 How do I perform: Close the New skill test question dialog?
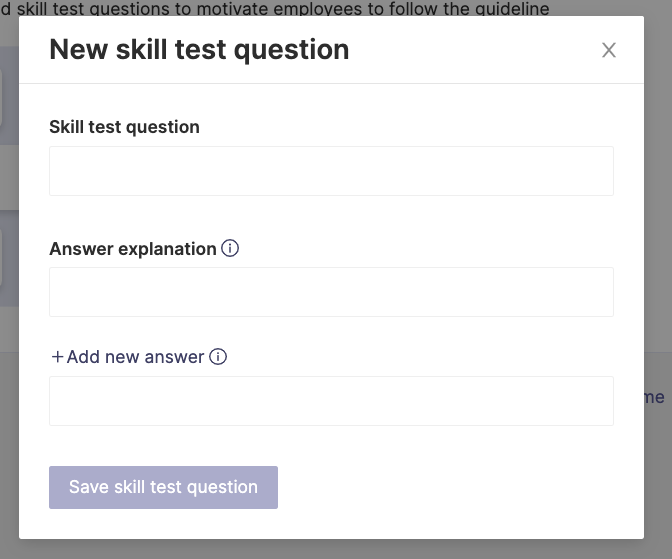(x=609, y=50)
